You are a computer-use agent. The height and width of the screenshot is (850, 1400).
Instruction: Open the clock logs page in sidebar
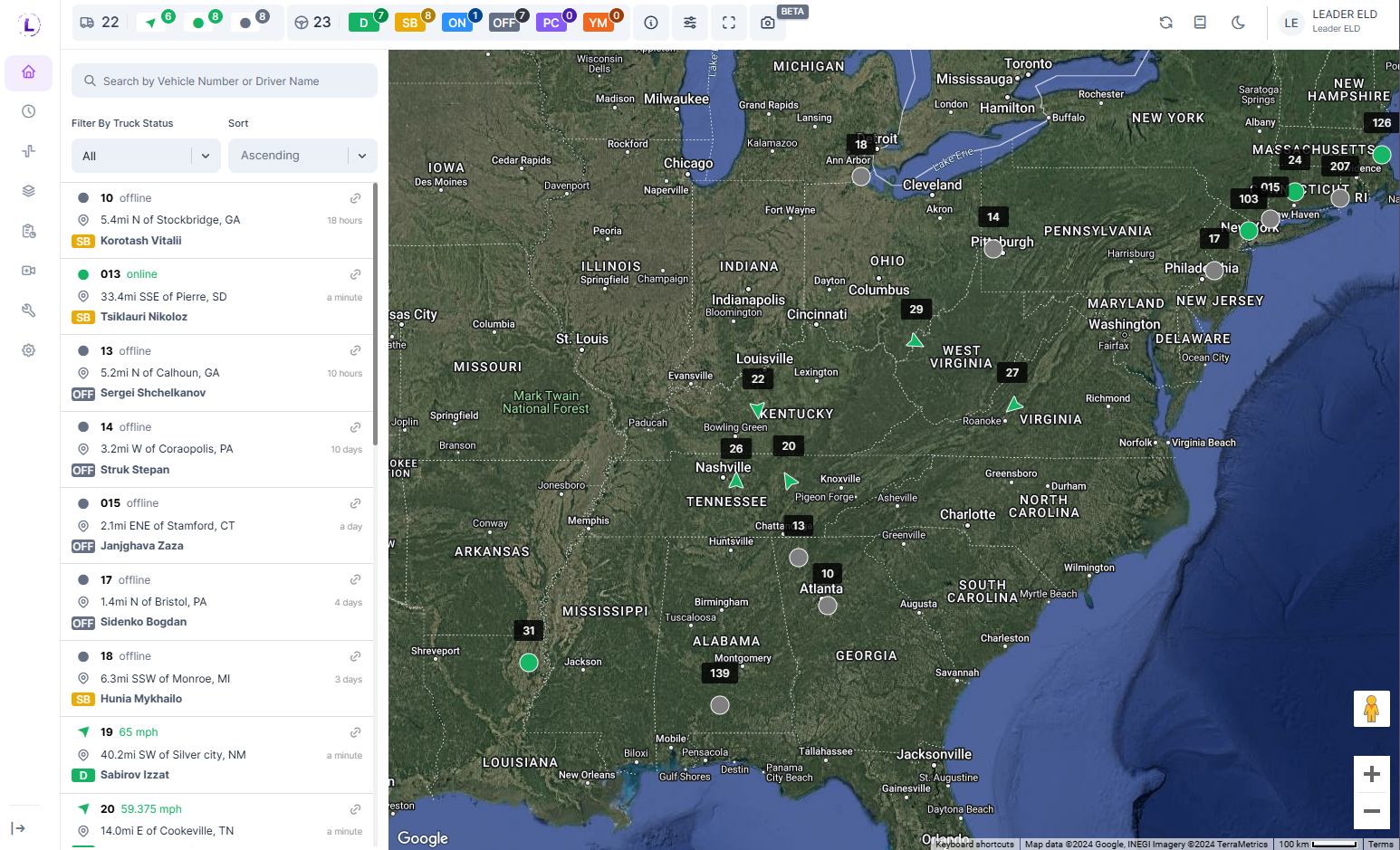point(29,111)
